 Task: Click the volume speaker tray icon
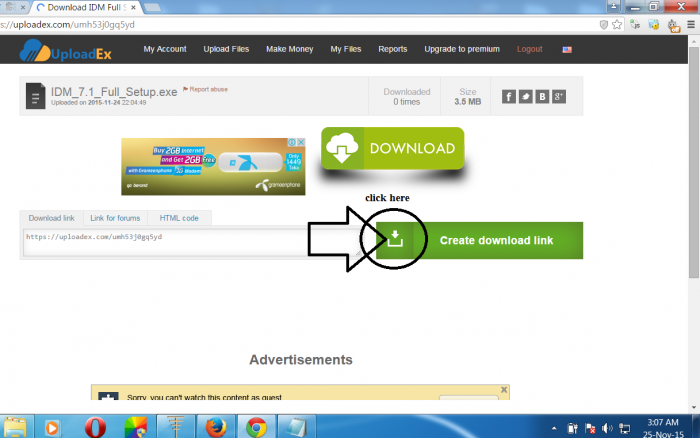point(608,429)
